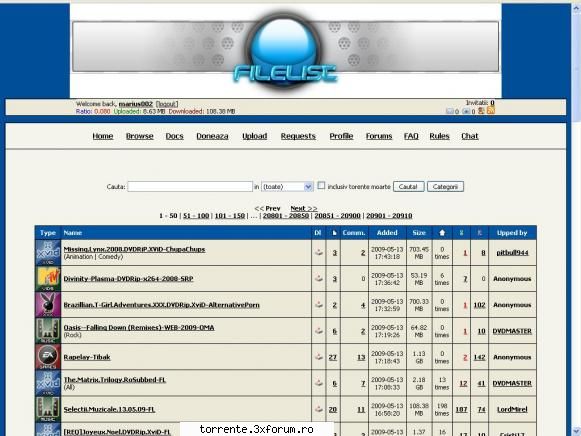Open Missing.Lynx.2008.DVDRiP.XViD-ChupaChups torrent
Screen dimensions: 581x436
pos(134,249)
